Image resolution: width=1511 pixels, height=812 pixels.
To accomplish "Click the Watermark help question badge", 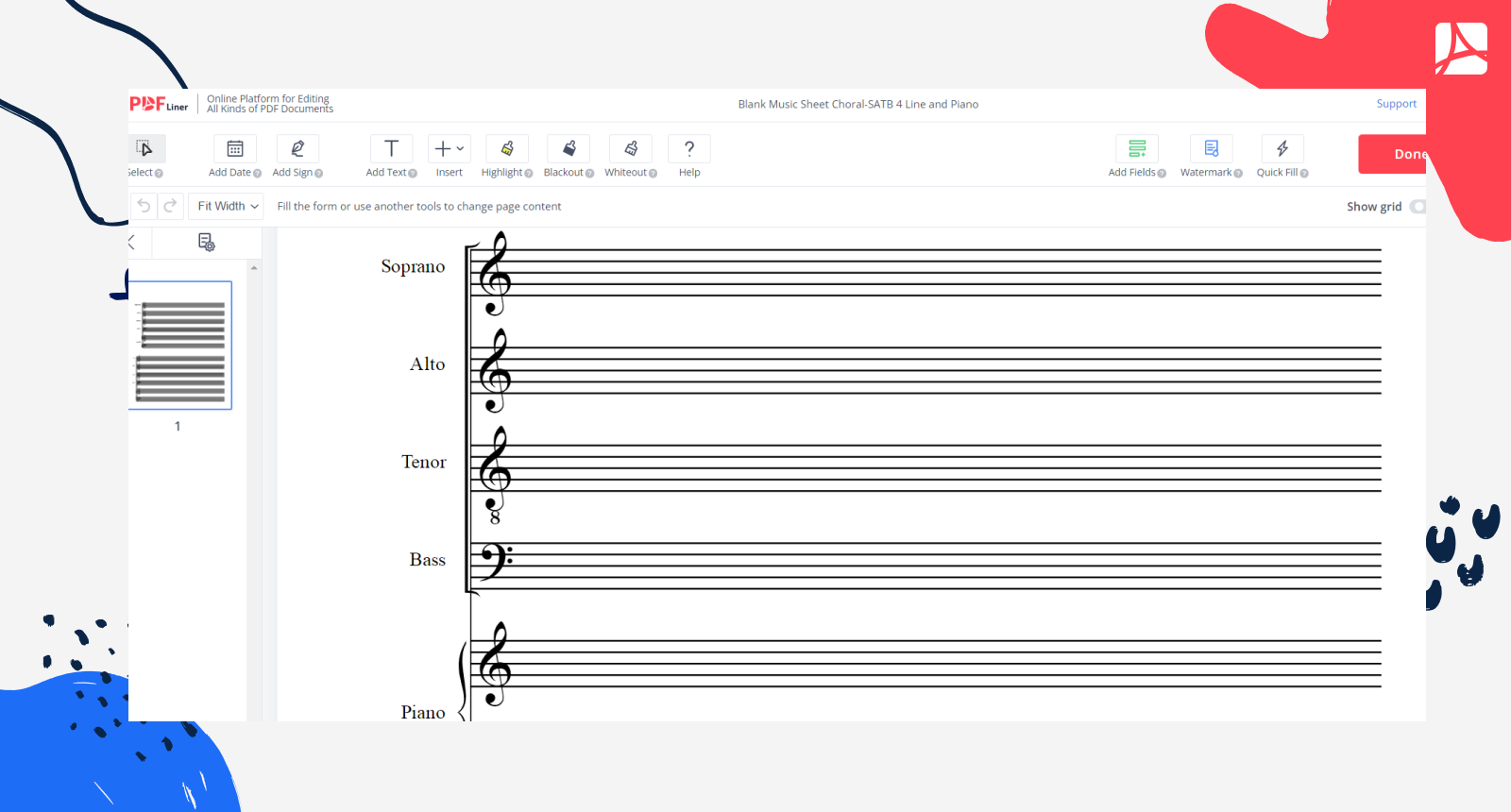I will pos(1238,174).
